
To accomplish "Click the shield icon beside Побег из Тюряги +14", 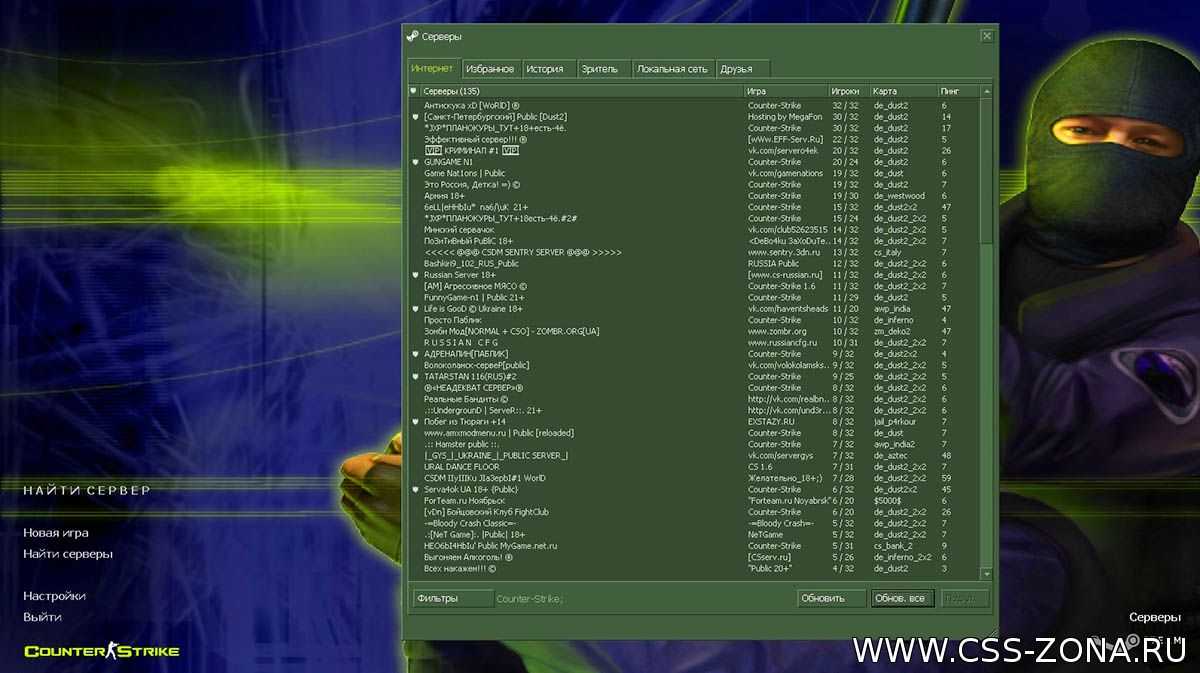I will (414, 422).
